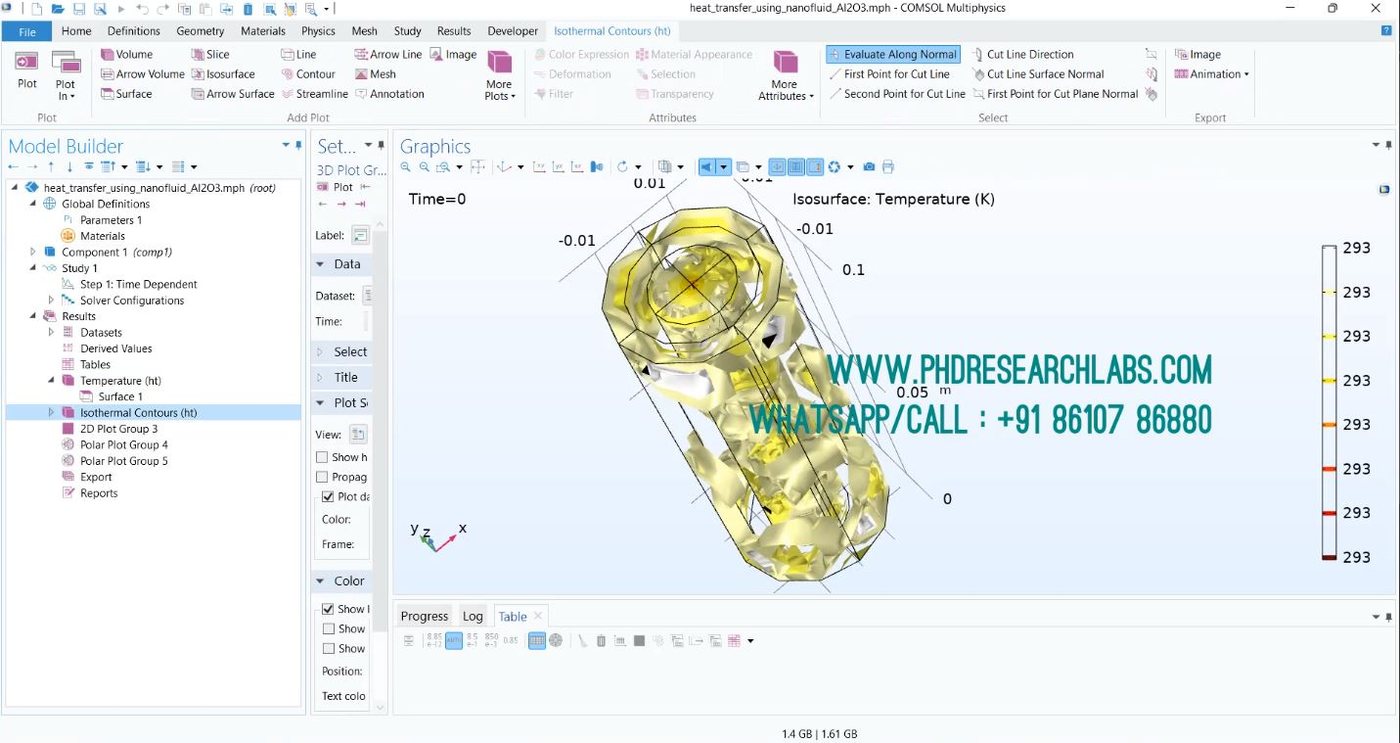Collapse the Temperature (ht) node

pos(51,380)
